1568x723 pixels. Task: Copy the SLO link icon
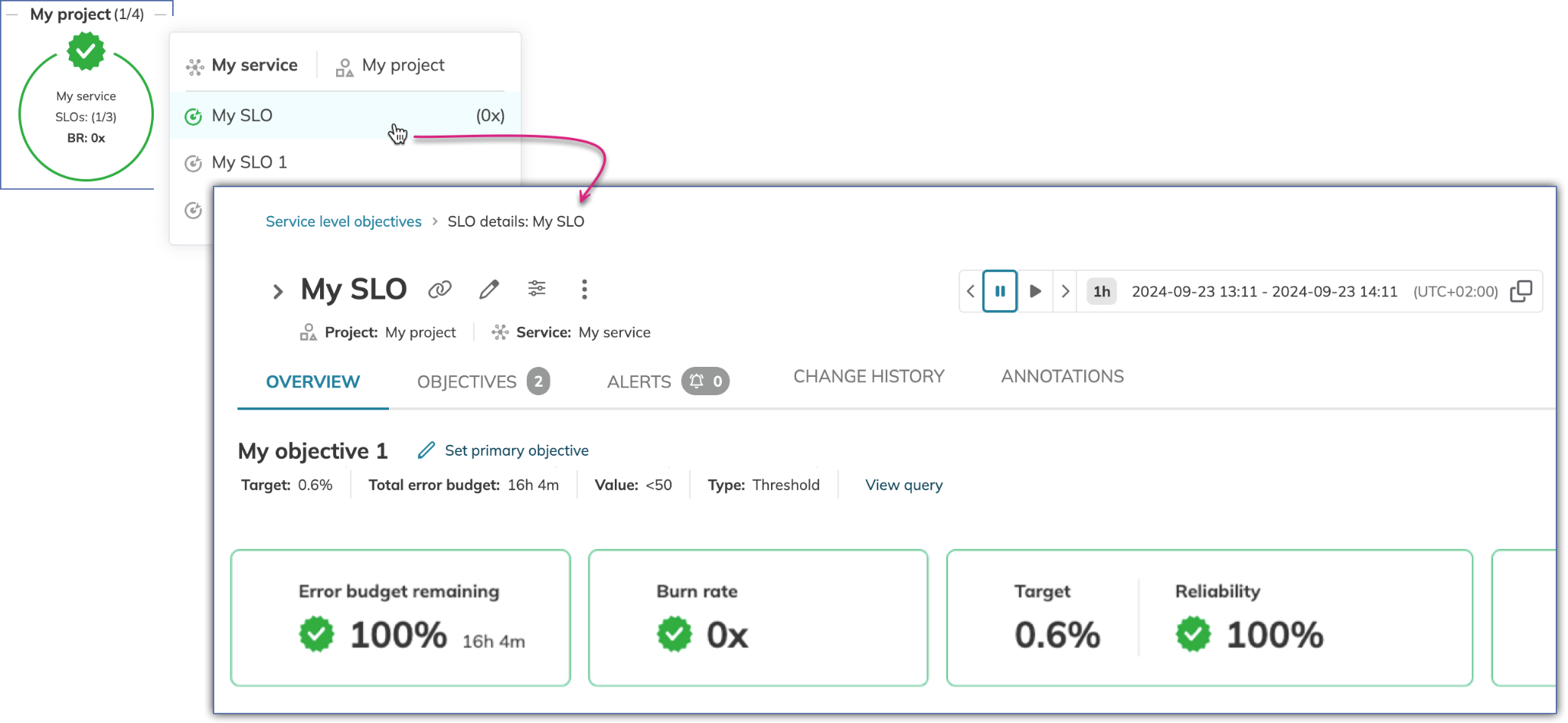click(439, 290)
